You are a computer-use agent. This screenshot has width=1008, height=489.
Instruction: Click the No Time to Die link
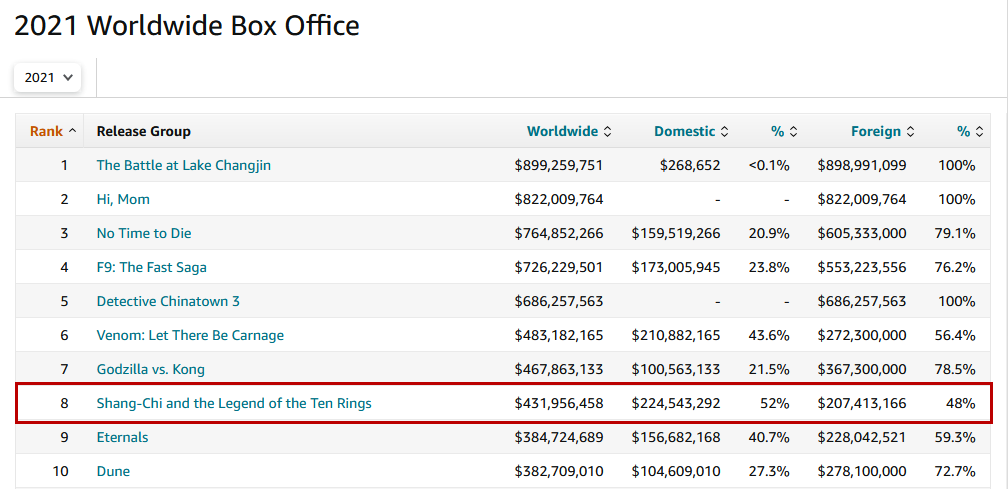coord(144,233)
